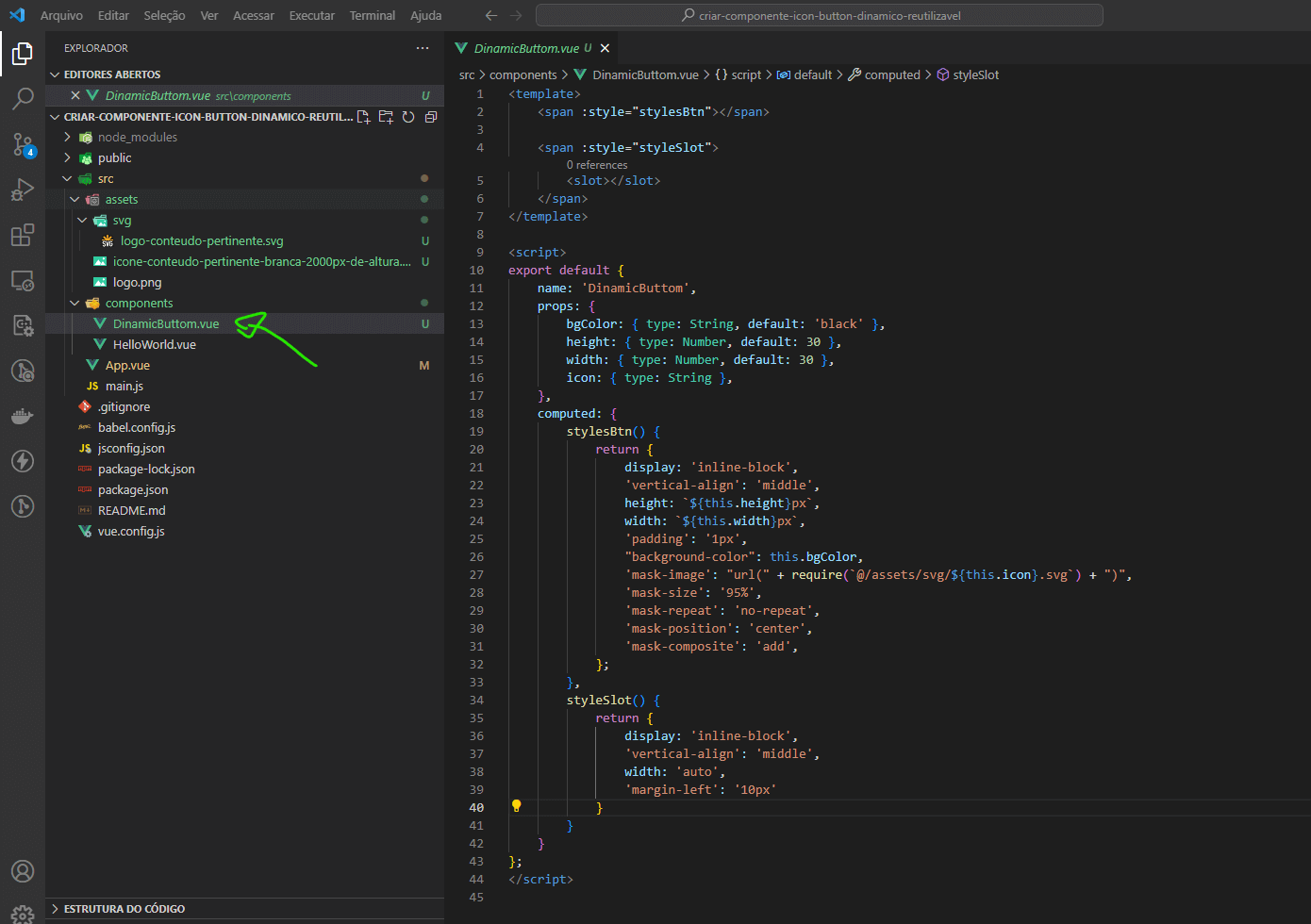Viewport: 1311px width, 924px height.
Task: Open Run and Debug view
Action: [x=23, y=190]
